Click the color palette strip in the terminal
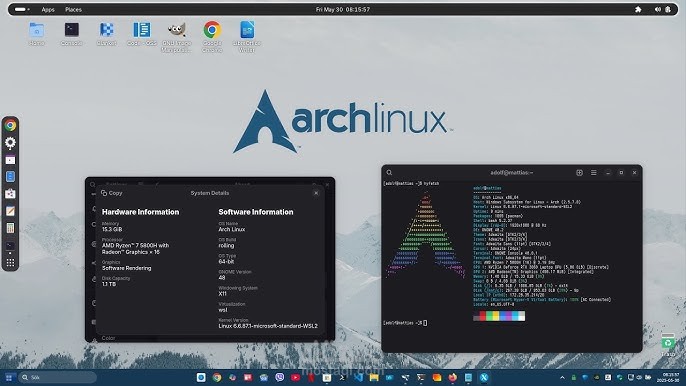The height and width of the screenshot is (386, 686). (x=499, y=316)
